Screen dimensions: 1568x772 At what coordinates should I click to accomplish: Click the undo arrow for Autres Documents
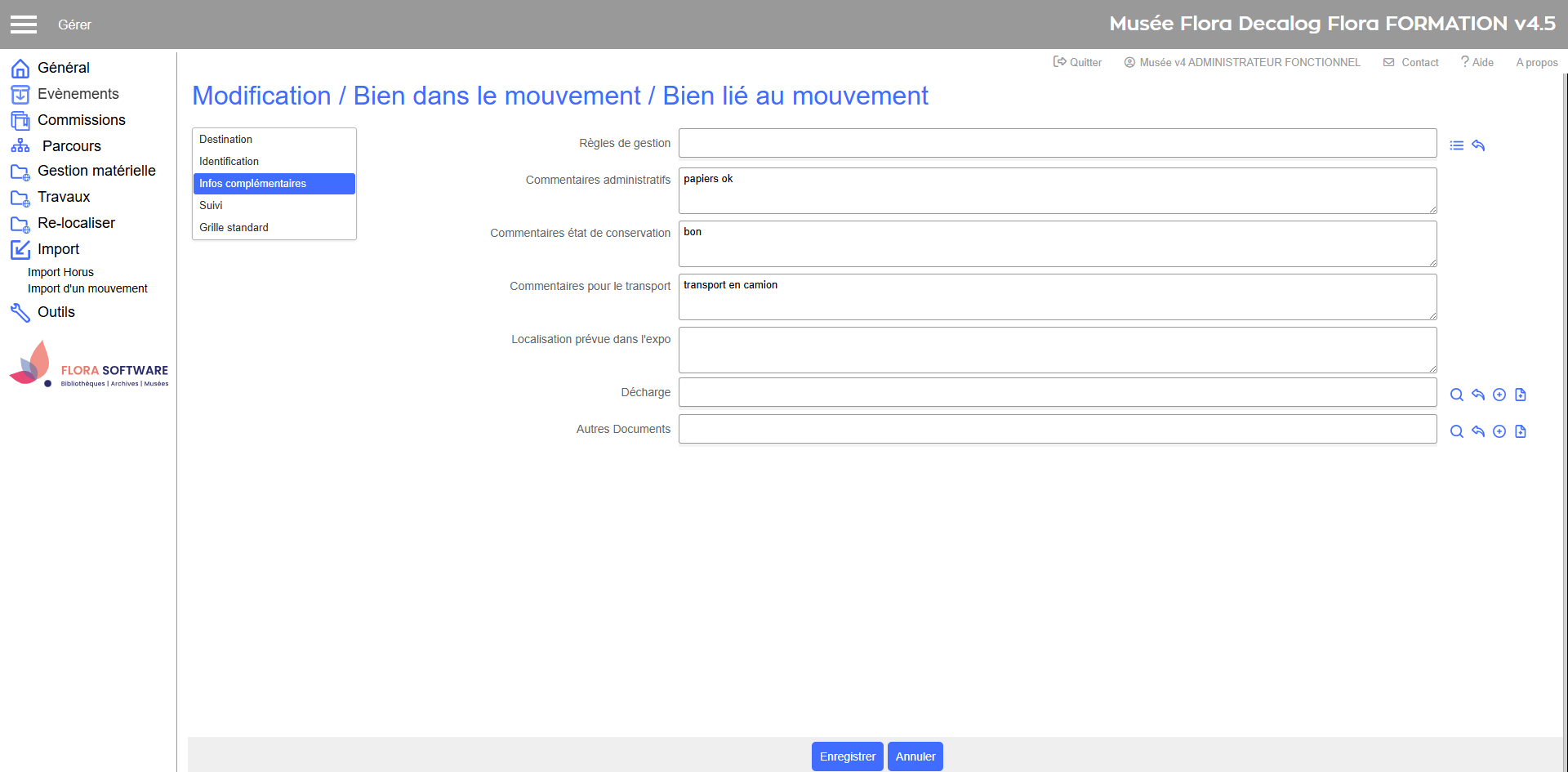click(1478, 431)
